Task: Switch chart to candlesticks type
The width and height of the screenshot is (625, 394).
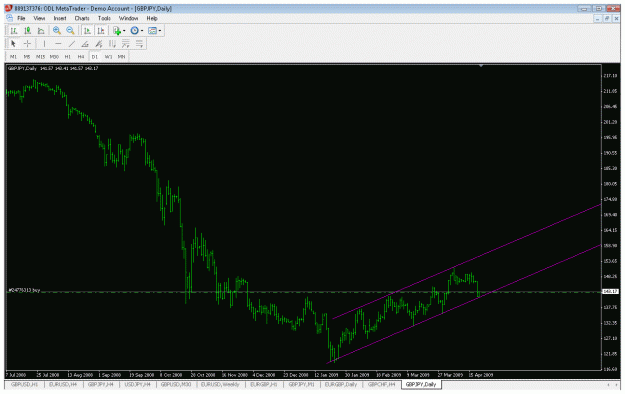Action: tap(28, 30)
